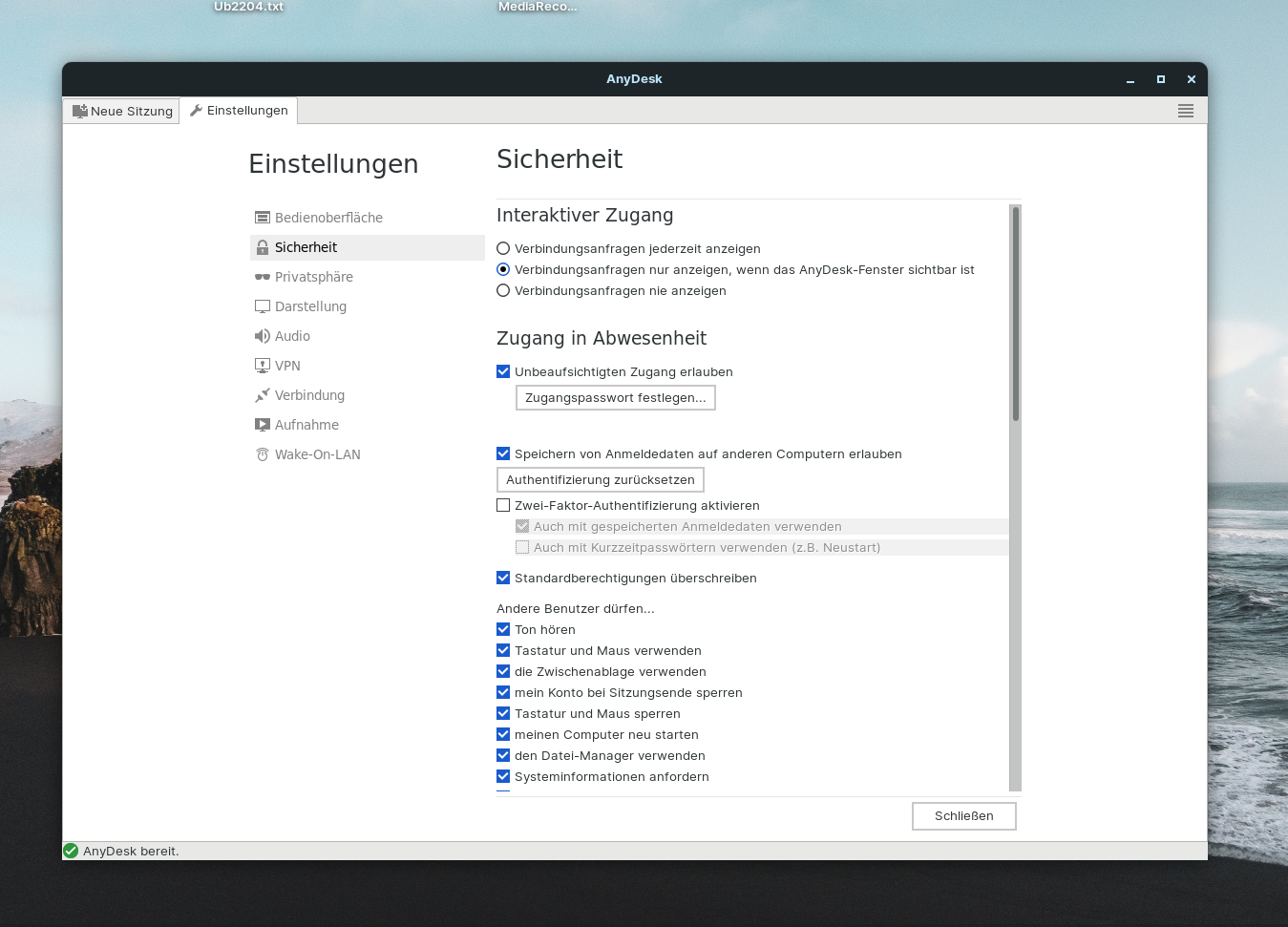The width and height of the screenshot is (1288, 927).
Task: Open the hamburger menu icon in the tab bar
Action: (x=1186, y=111)
